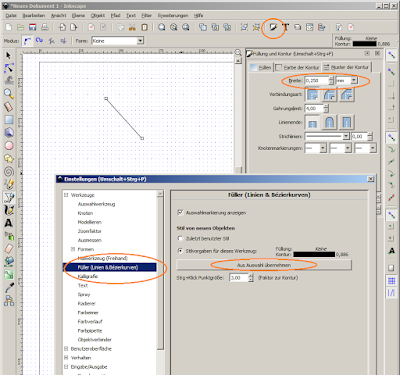400x375 pixels.
Task: Activate Spiro path mode toggle
Action: [x=39, y=41]
